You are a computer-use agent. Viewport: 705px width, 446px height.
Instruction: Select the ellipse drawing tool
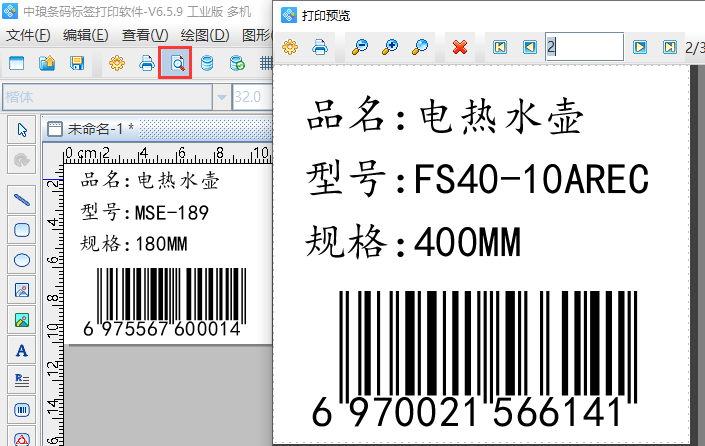[x=22, y=260]
